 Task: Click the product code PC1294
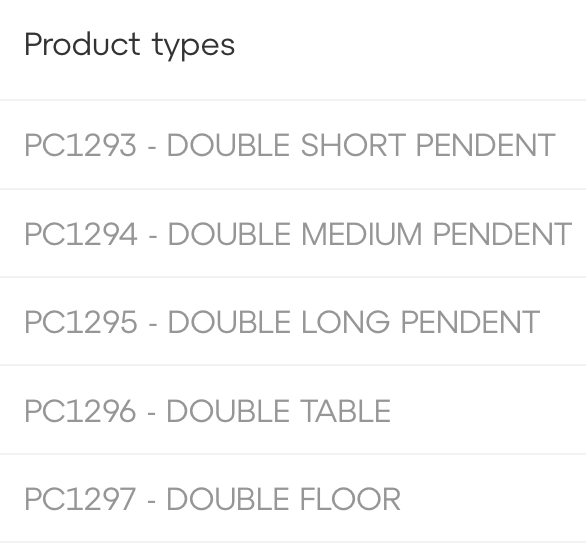coord(81,234)
